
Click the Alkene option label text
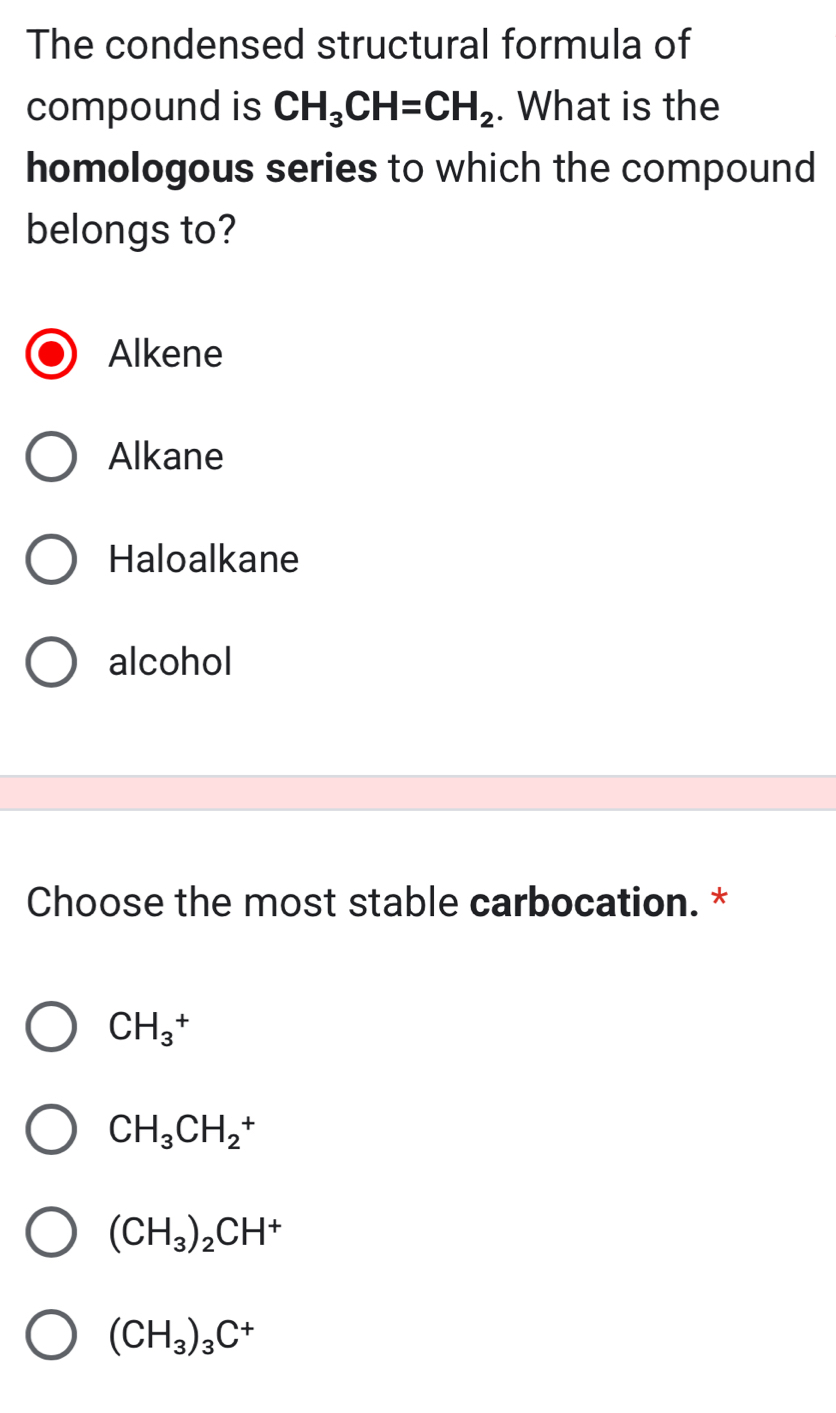pos(166,355)
